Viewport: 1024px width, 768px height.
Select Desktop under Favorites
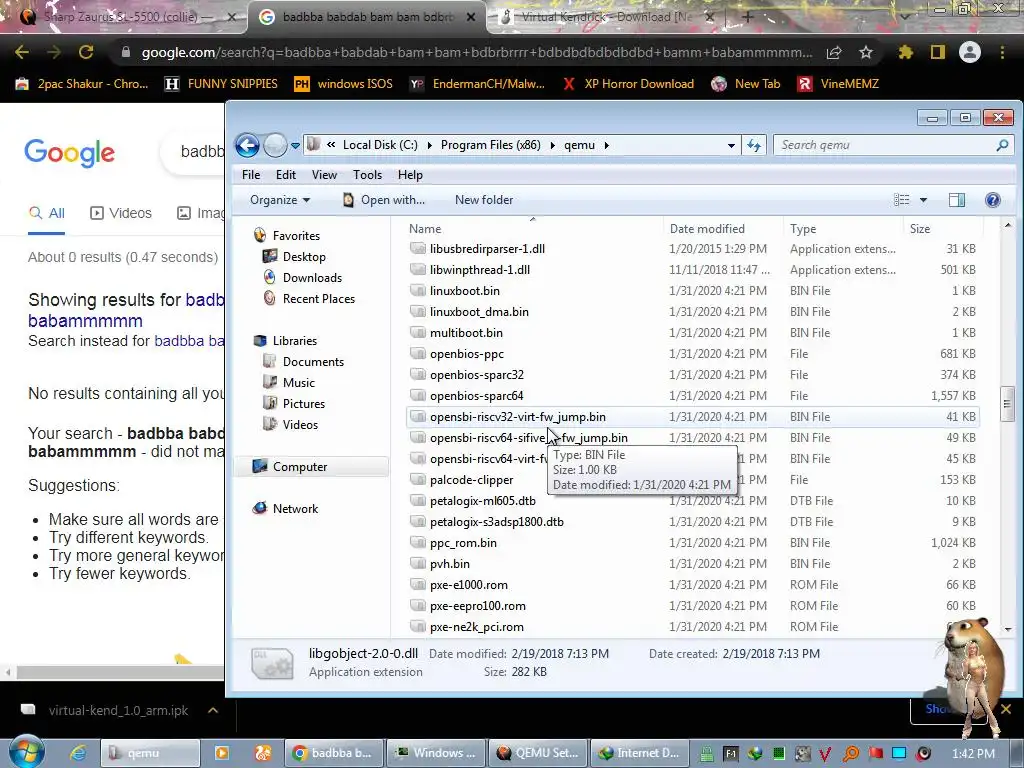[x=304, y=257]
